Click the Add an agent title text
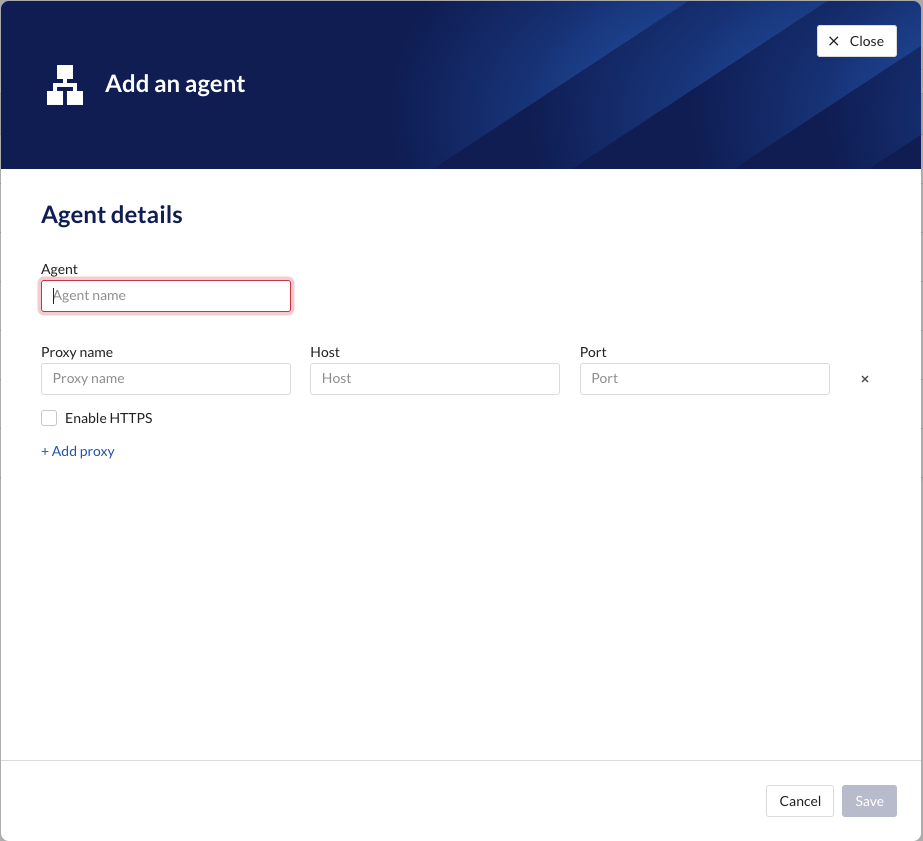923x841 pixels. coord(175,84)
